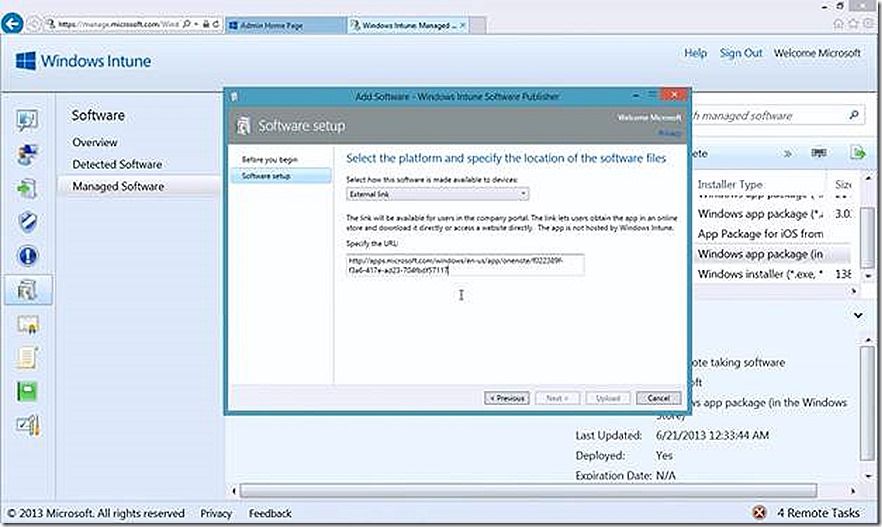This screenshot has height=527, width=882.
Task: Click the Software setup header icon
Action: coord(244,125)
